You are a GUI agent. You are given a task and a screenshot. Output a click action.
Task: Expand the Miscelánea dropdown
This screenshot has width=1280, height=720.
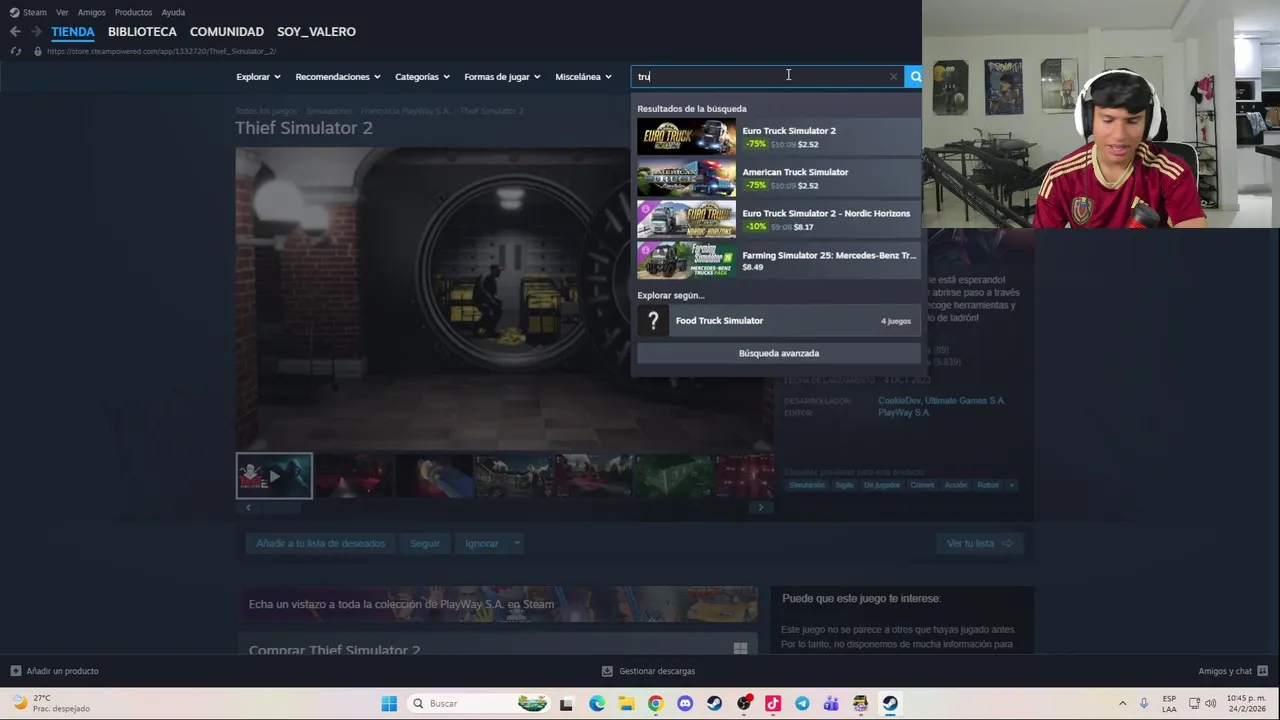tap(583, 77)
